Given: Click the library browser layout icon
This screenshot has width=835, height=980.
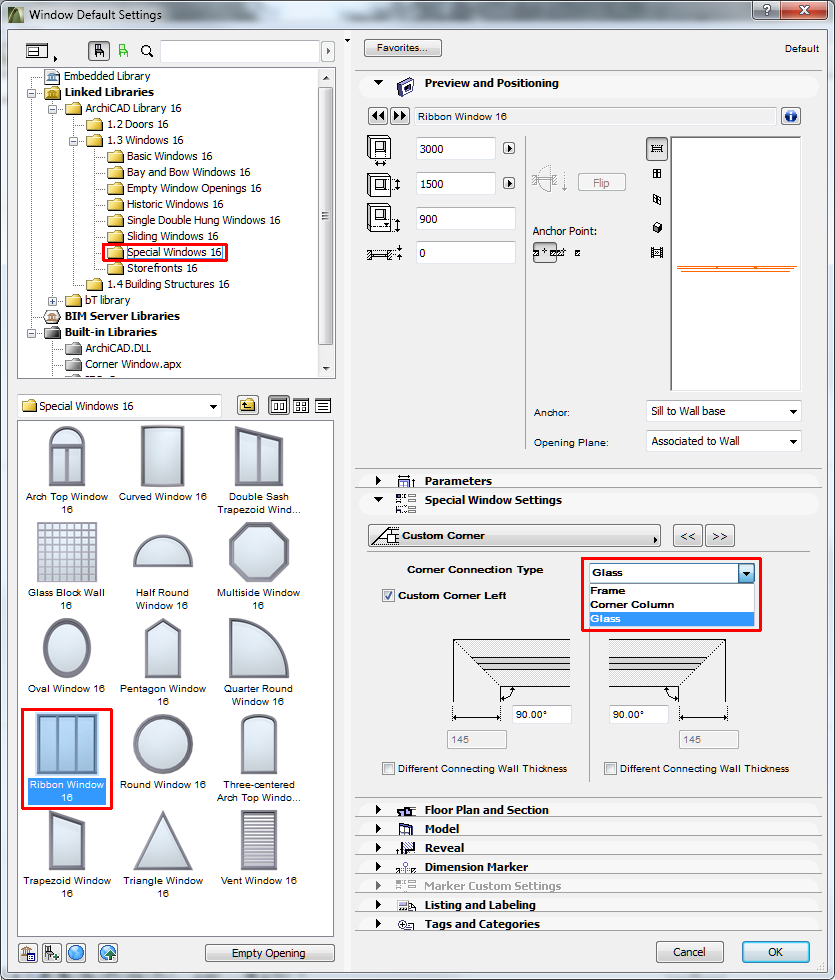Looking at the screenshot, I should tap(38, 51).
